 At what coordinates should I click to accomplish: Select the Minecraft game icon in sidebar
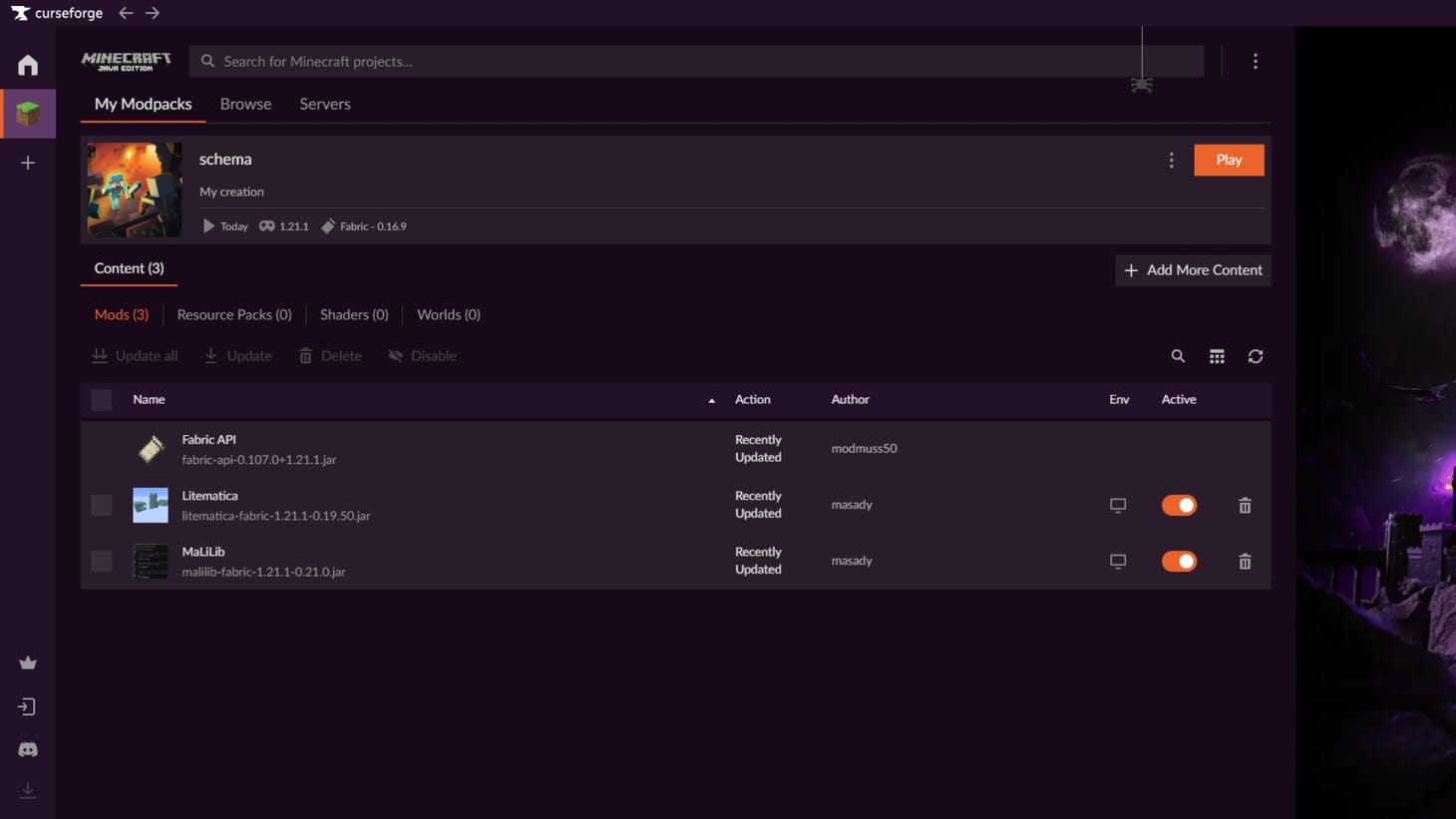[28, 114]
